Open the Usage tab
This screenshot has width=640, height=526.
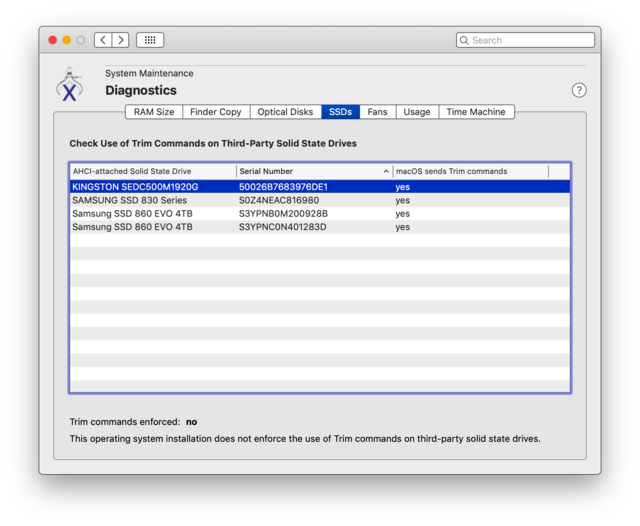coord(417,112)
